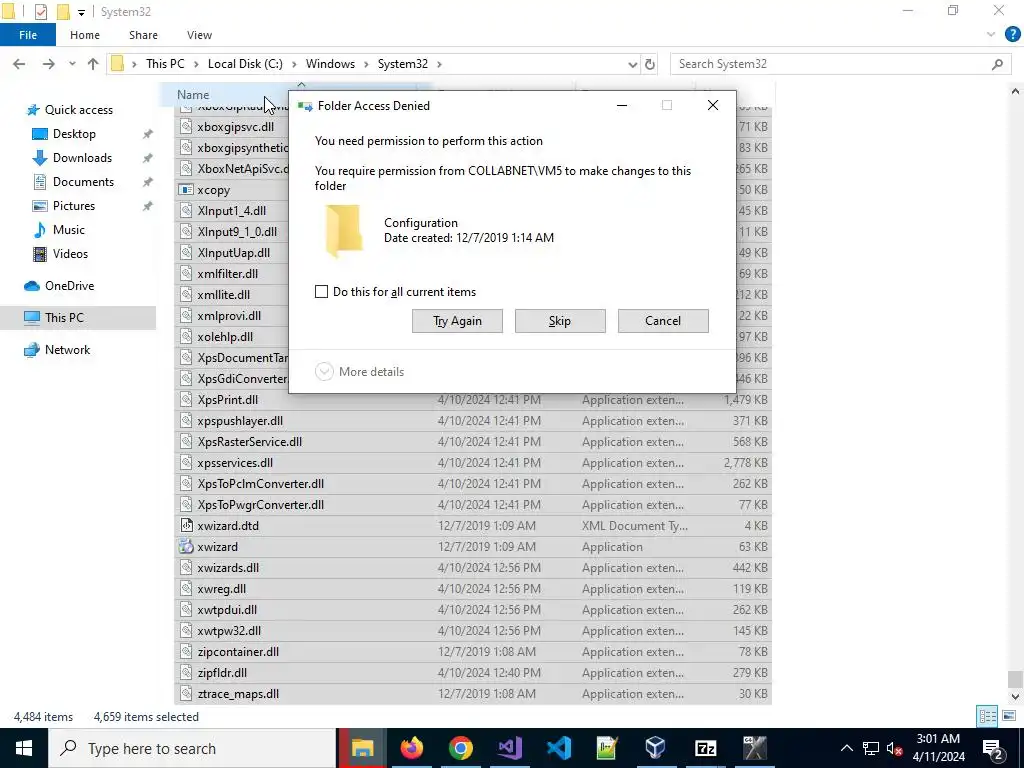Open Documents in the navigation pane
1024x768 pixels.
point(83,182)
